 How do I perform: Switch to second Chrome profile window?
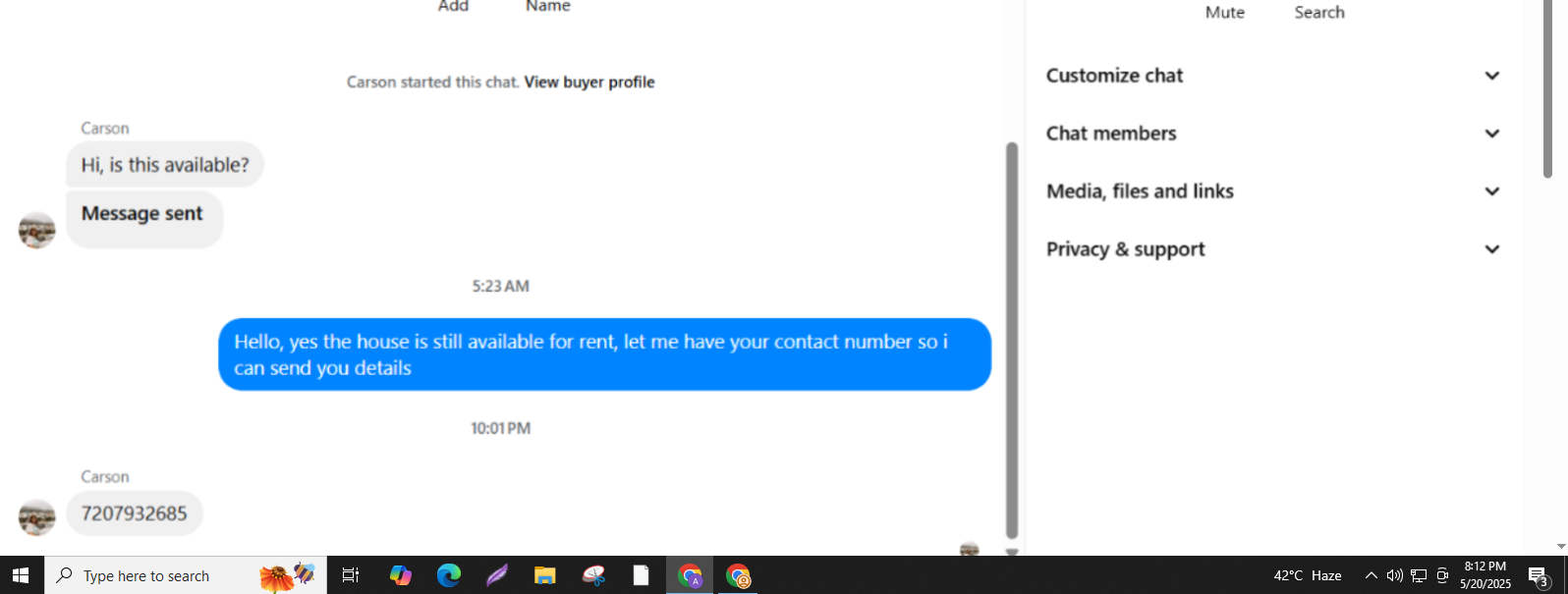tap(738, 575)
